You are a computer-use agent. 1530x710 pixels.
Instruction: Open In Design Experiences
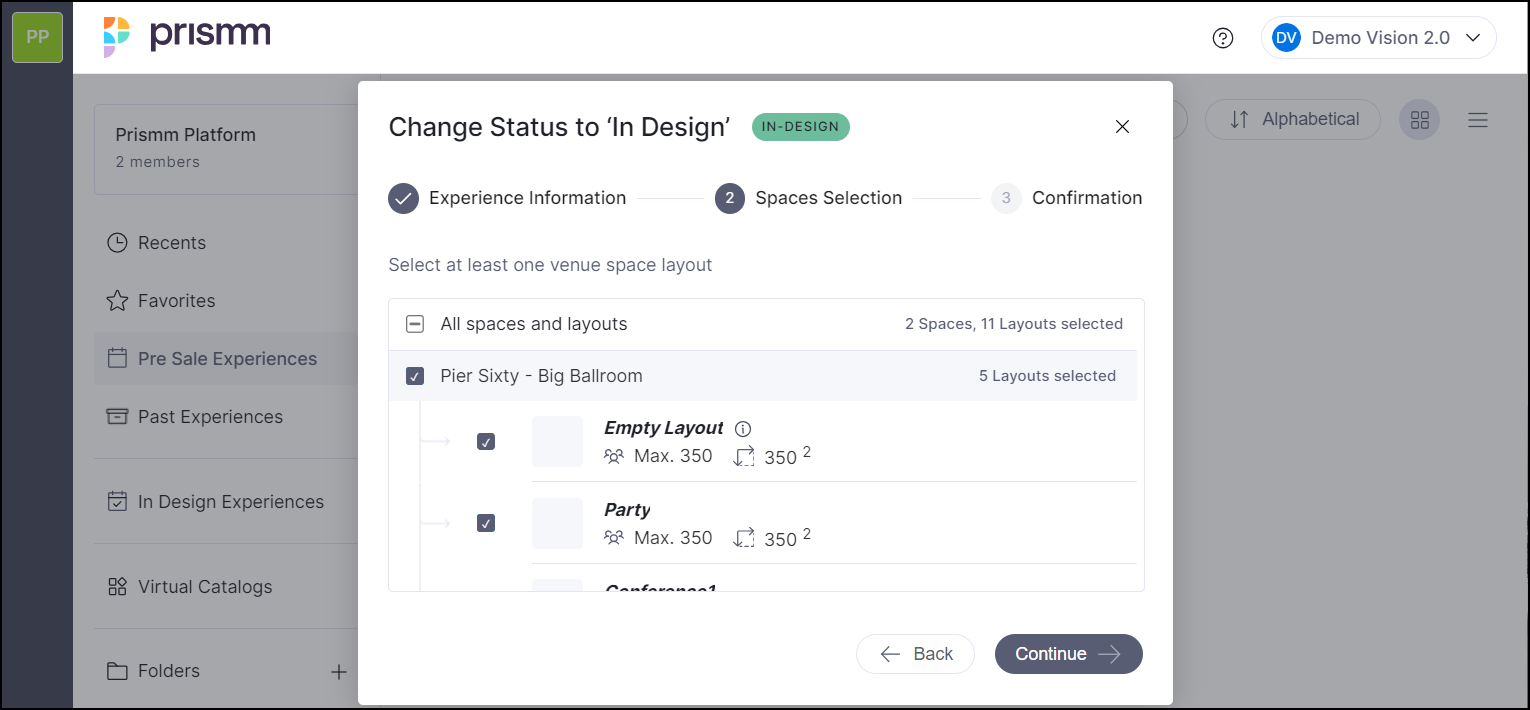pos(231,502)
